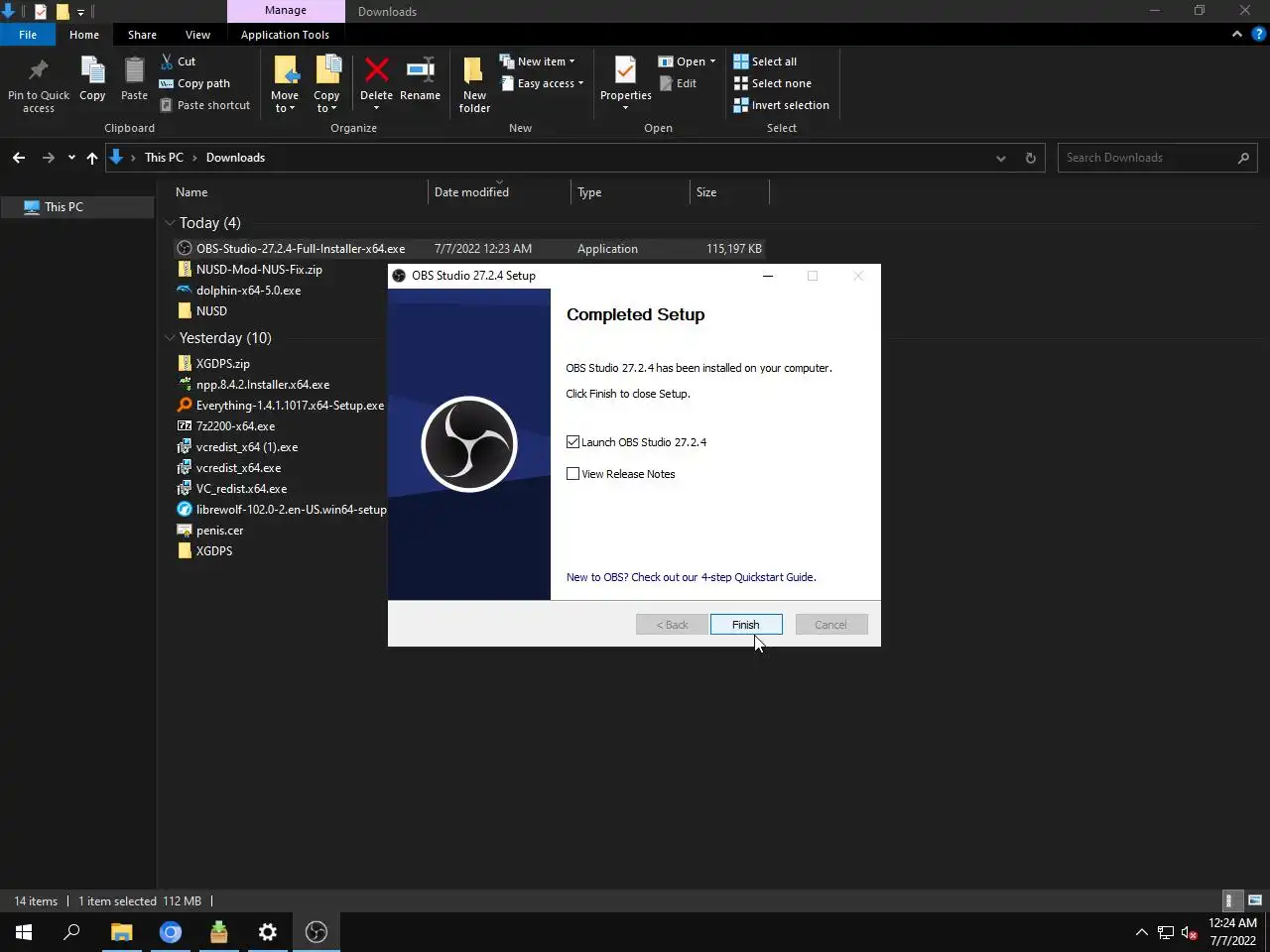Click Invert selection in the ribbon
Viewport: 1270px width, 952px height.
[x=781, y=105]
